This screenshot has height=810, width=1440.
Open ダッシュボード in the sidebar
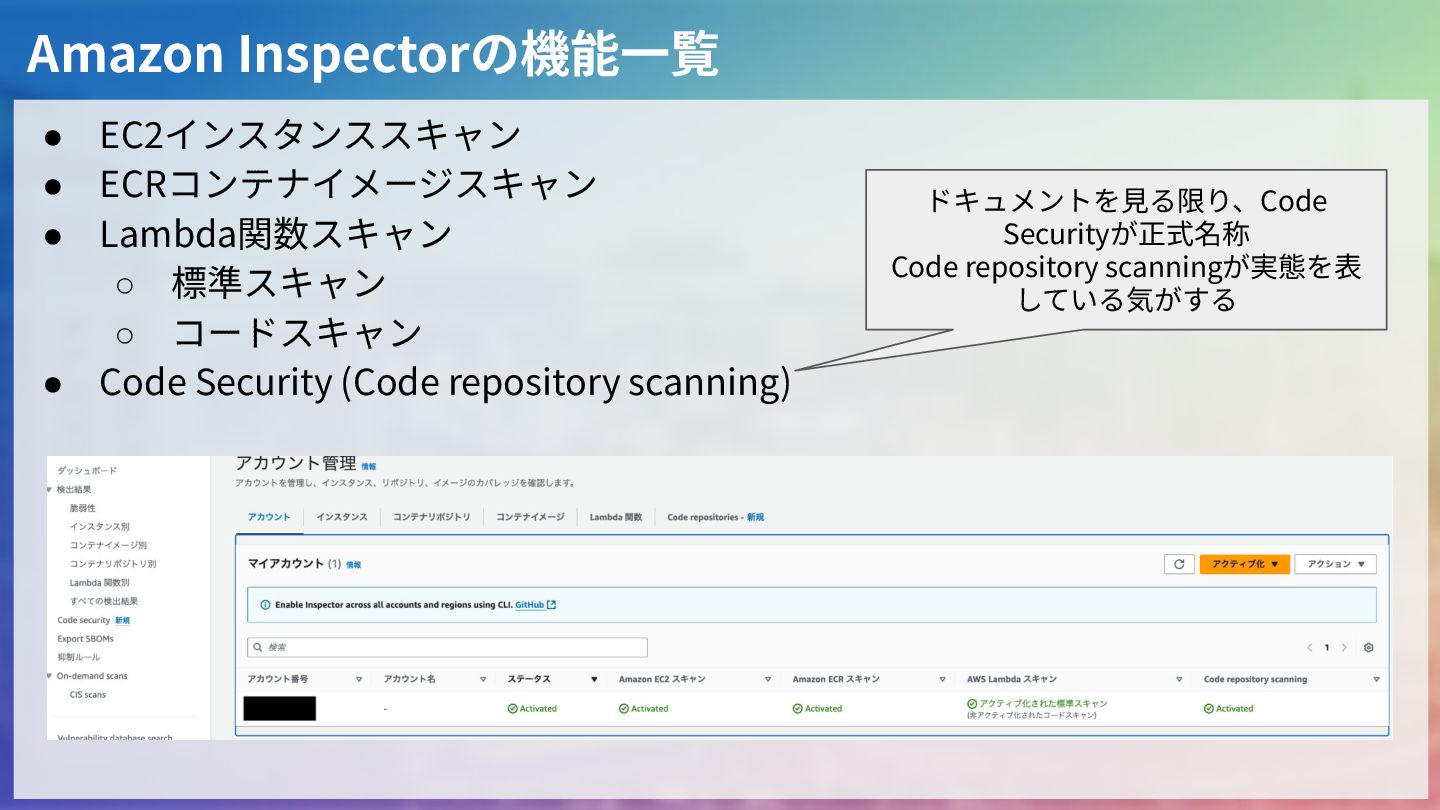pyautogui.click(x=87, y=470)
